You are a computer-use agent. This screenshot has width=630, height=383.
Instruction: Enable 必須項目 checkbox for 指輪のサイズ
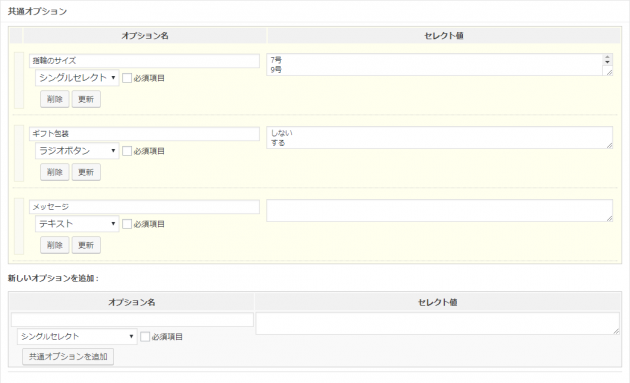click(x=127, y=78)
